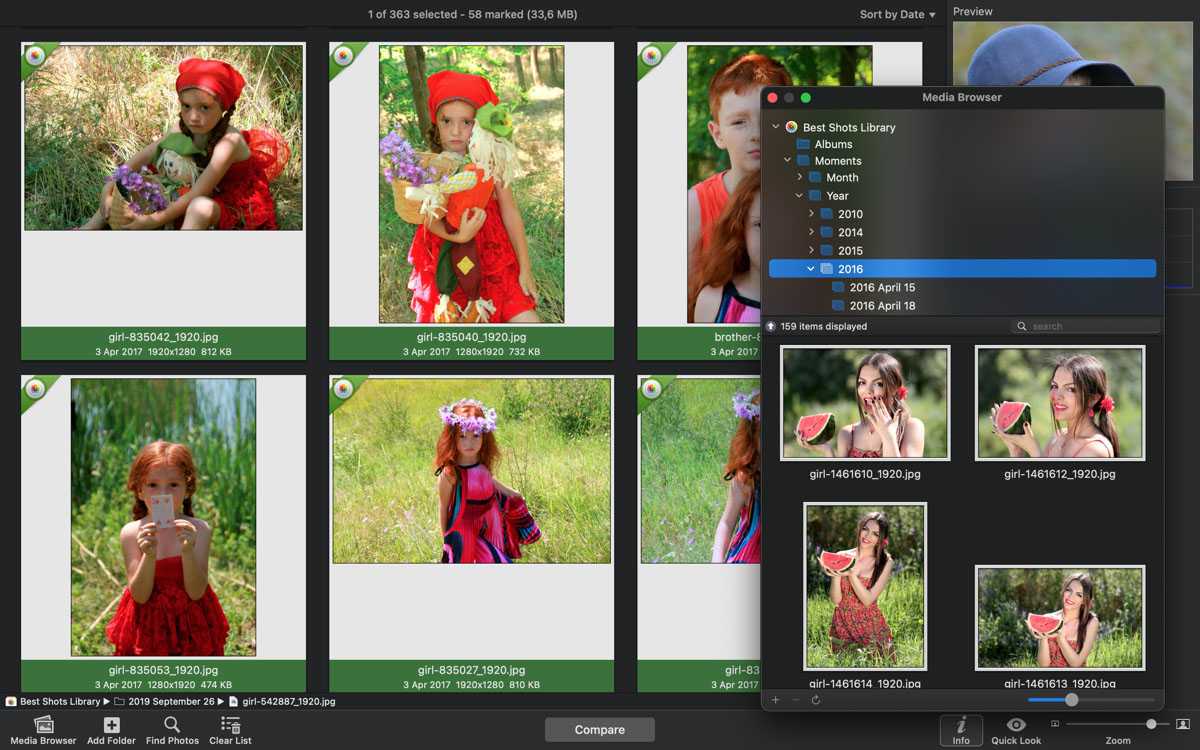The width and height of the screenshot is (1200, 750).
Task: Click the Clear List icon
Action: click(230, 725)
